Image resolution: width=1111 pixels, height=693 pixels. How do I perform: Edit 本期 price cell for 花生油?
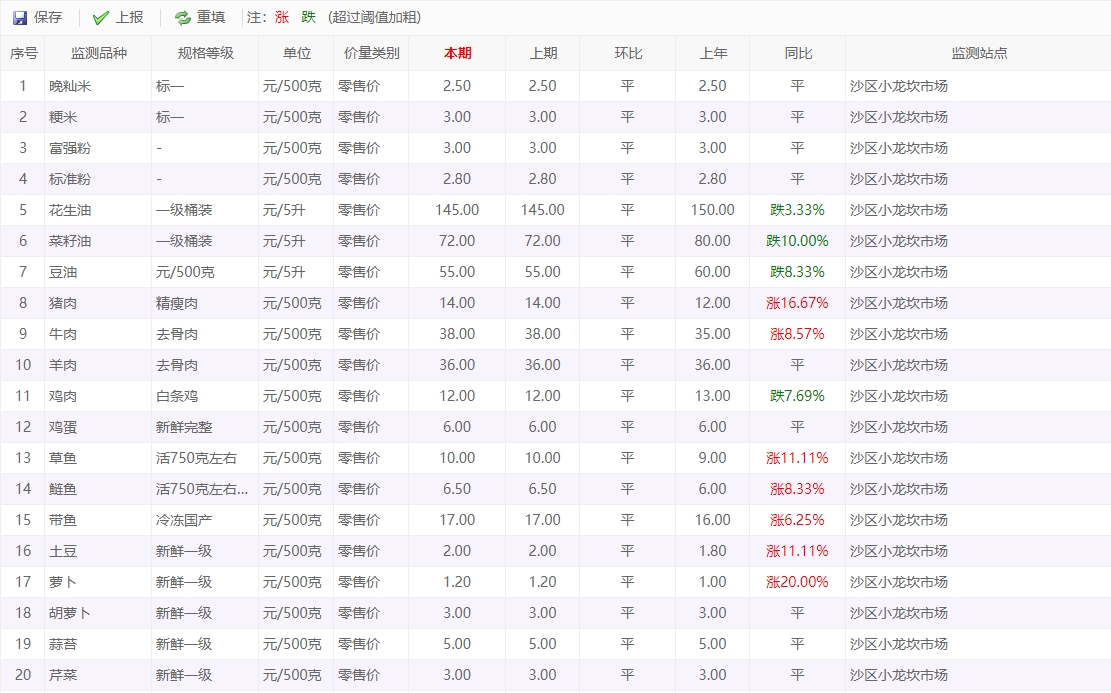tap(457, 210)
